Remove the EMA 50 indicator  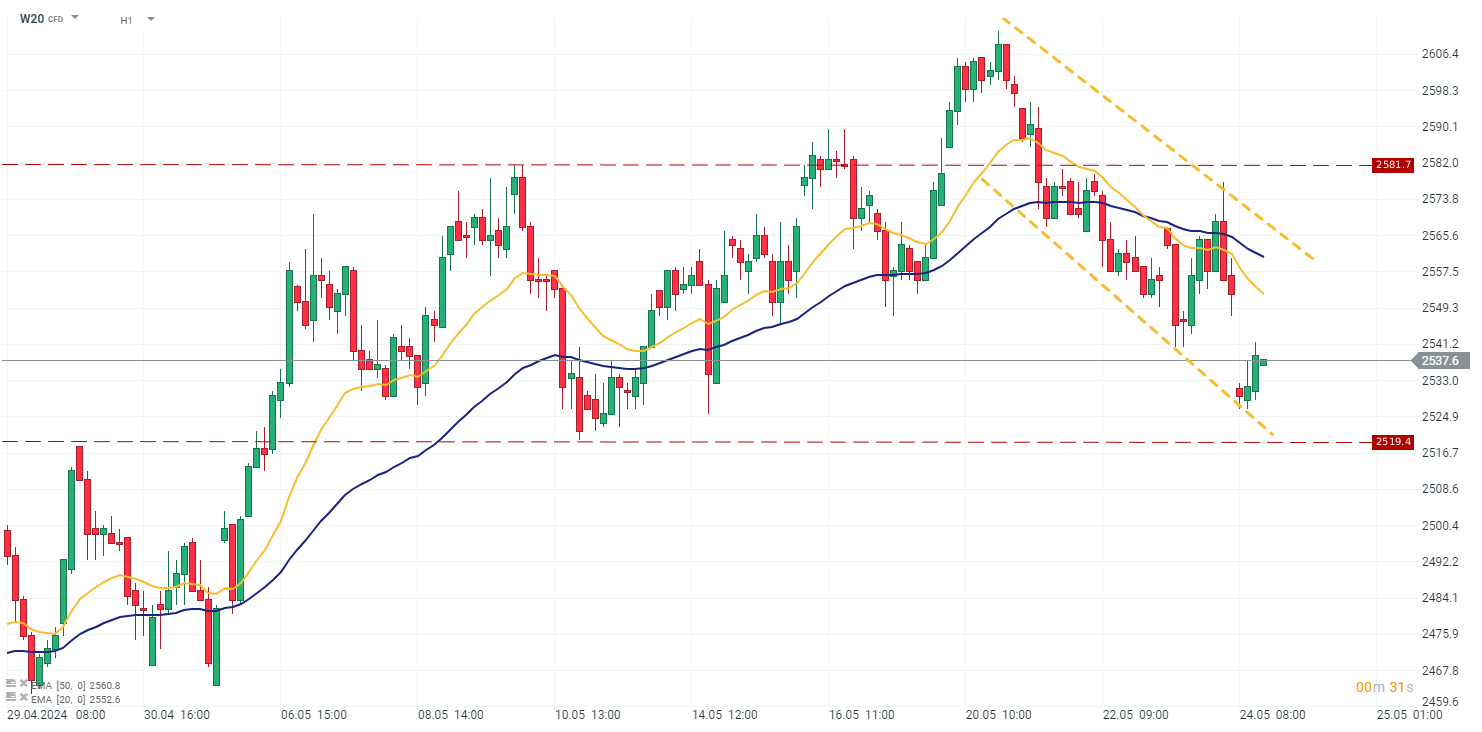coord(23,684)
